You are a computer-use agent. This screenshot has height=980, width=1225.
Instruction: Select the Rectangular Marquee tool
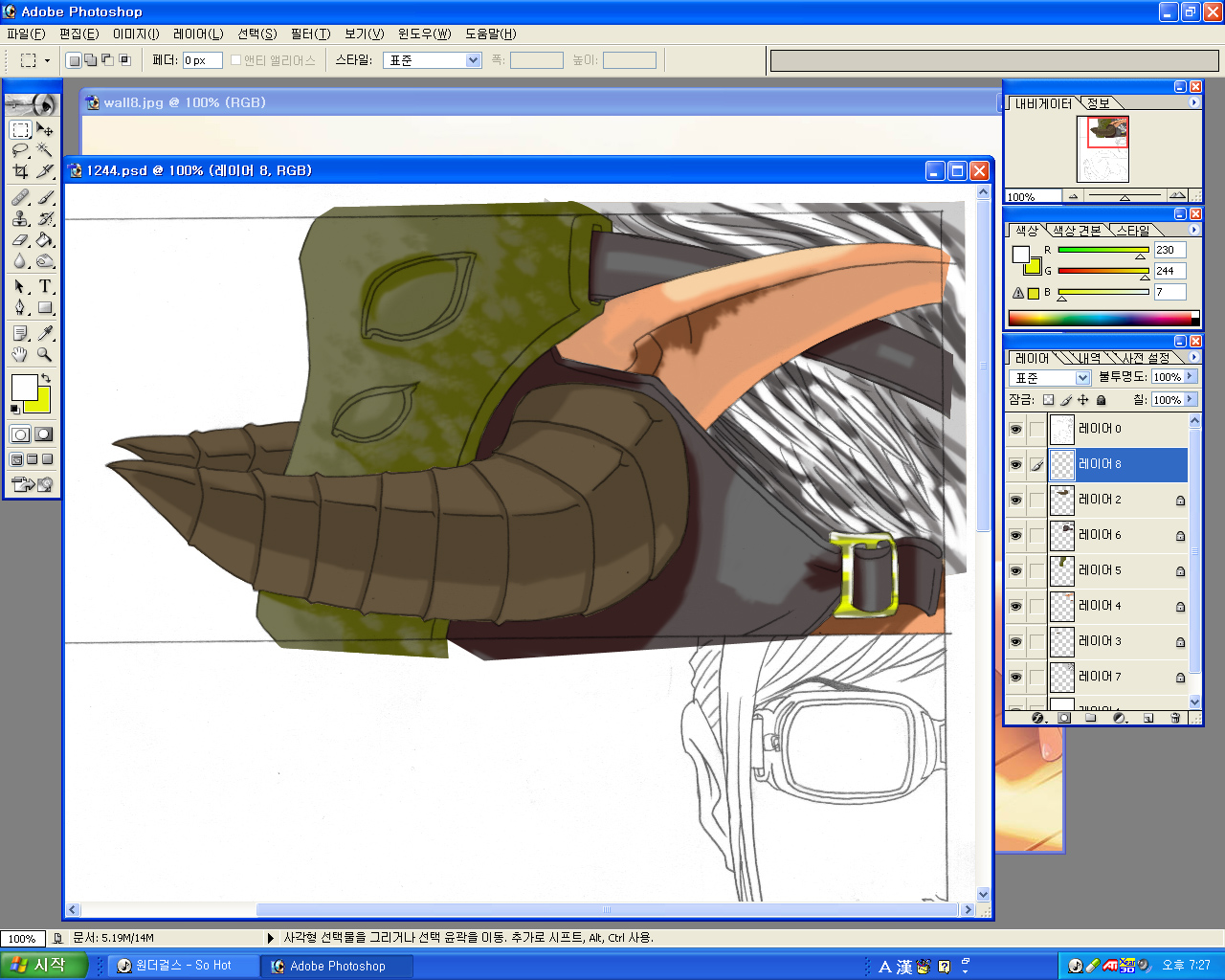[20, 129]
